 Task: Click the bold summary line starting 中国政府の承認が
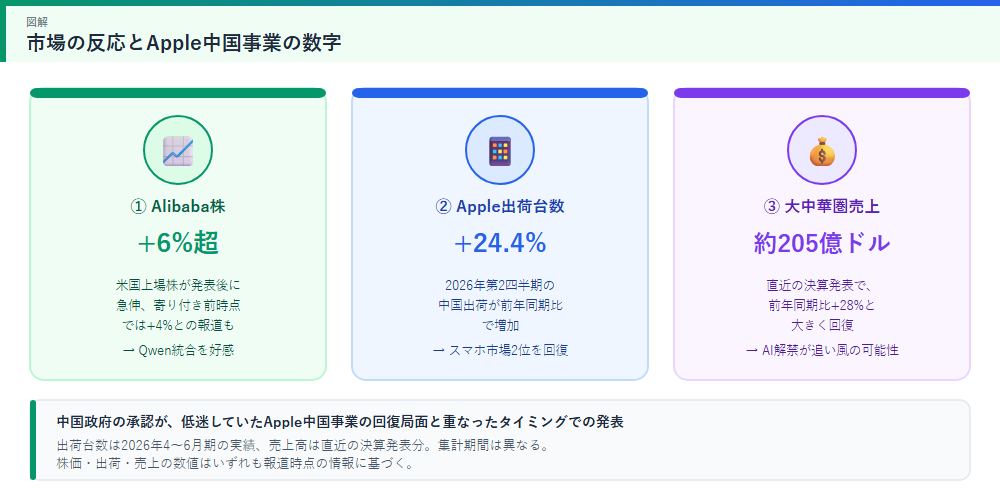point(340,422)
